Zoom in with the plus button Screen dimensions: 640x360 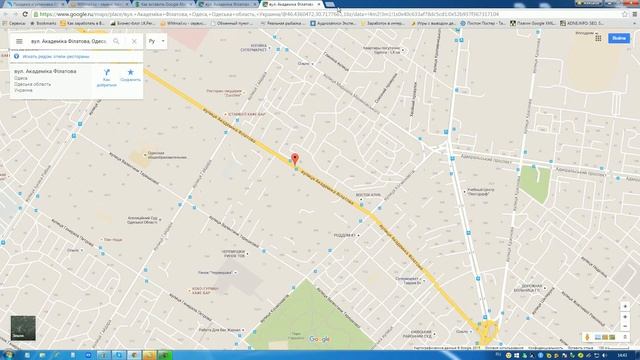coord(625,316)
